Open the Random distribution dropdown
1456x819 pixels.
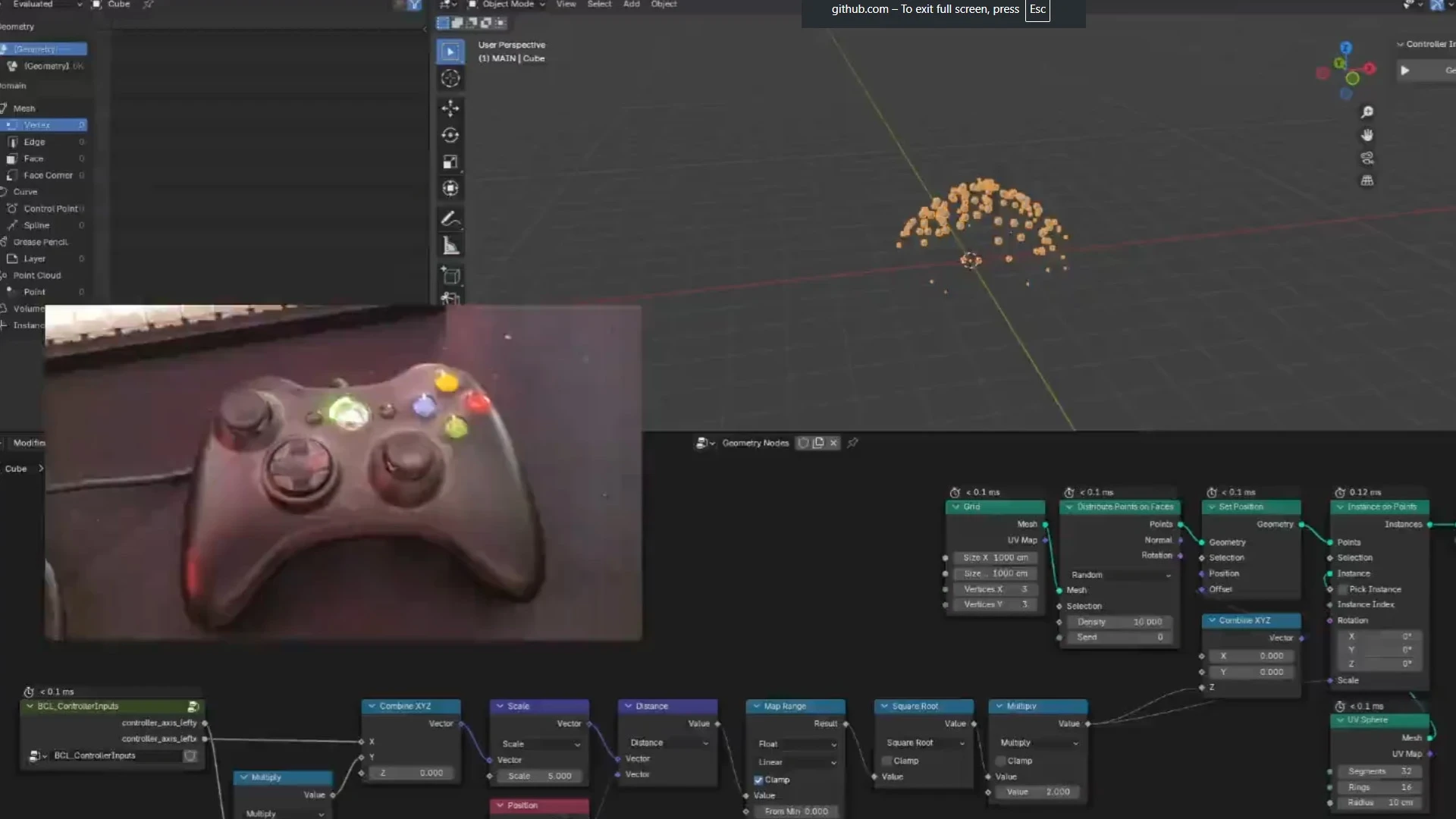pyautogui.click(x=1121, y=575)
